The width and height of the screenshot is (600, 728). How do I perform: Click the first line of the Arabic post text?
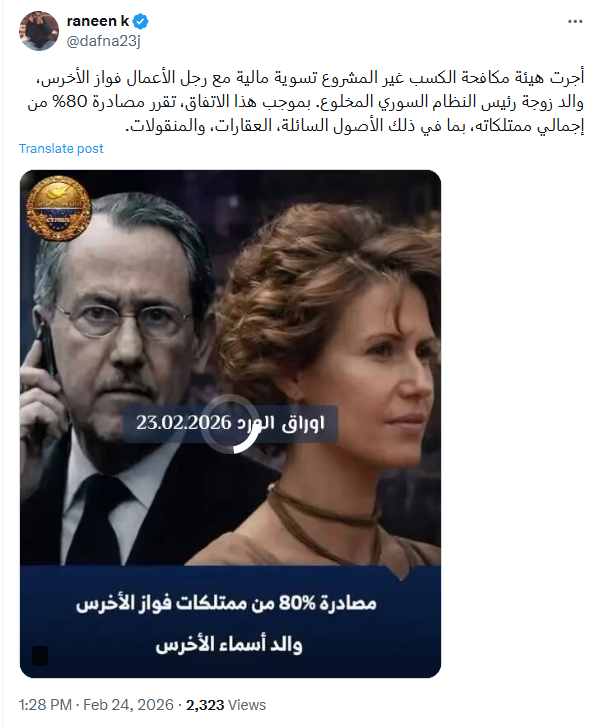(310, 78)
